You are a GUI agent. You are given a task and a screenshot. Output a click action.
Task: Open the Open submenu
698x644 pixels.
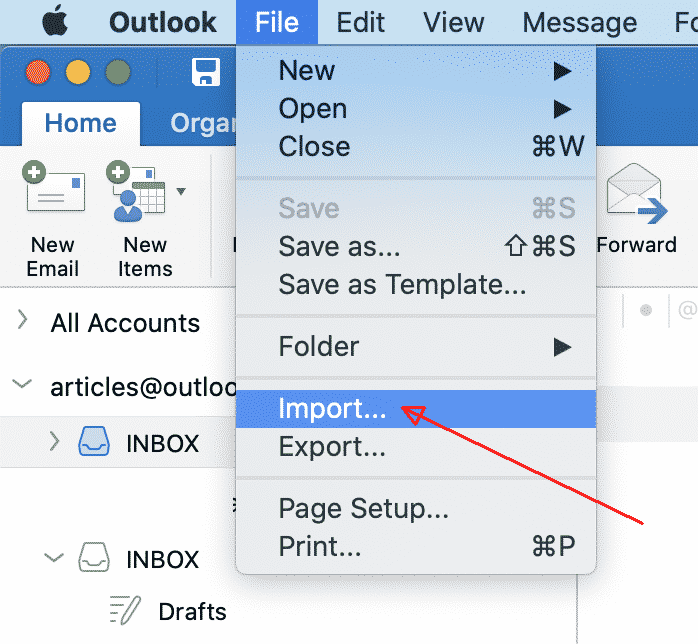pos(416,109)
